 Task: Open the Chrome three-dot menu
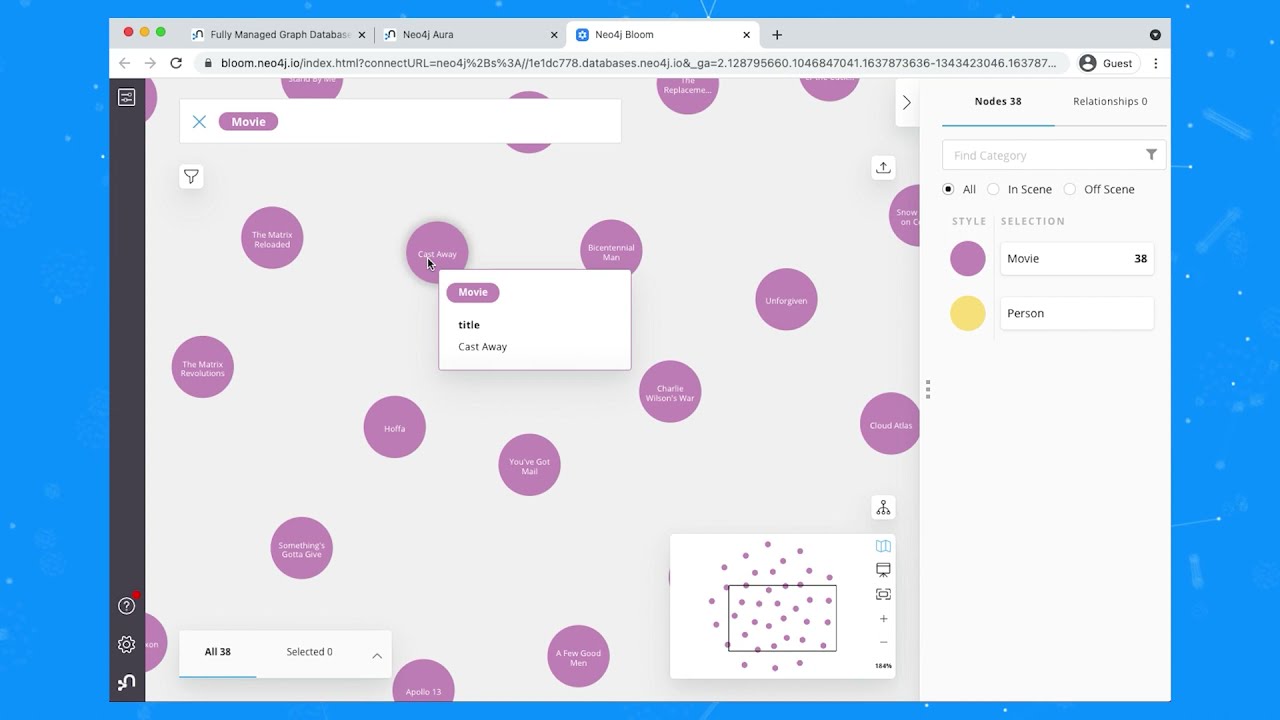tap(1155, 63)
